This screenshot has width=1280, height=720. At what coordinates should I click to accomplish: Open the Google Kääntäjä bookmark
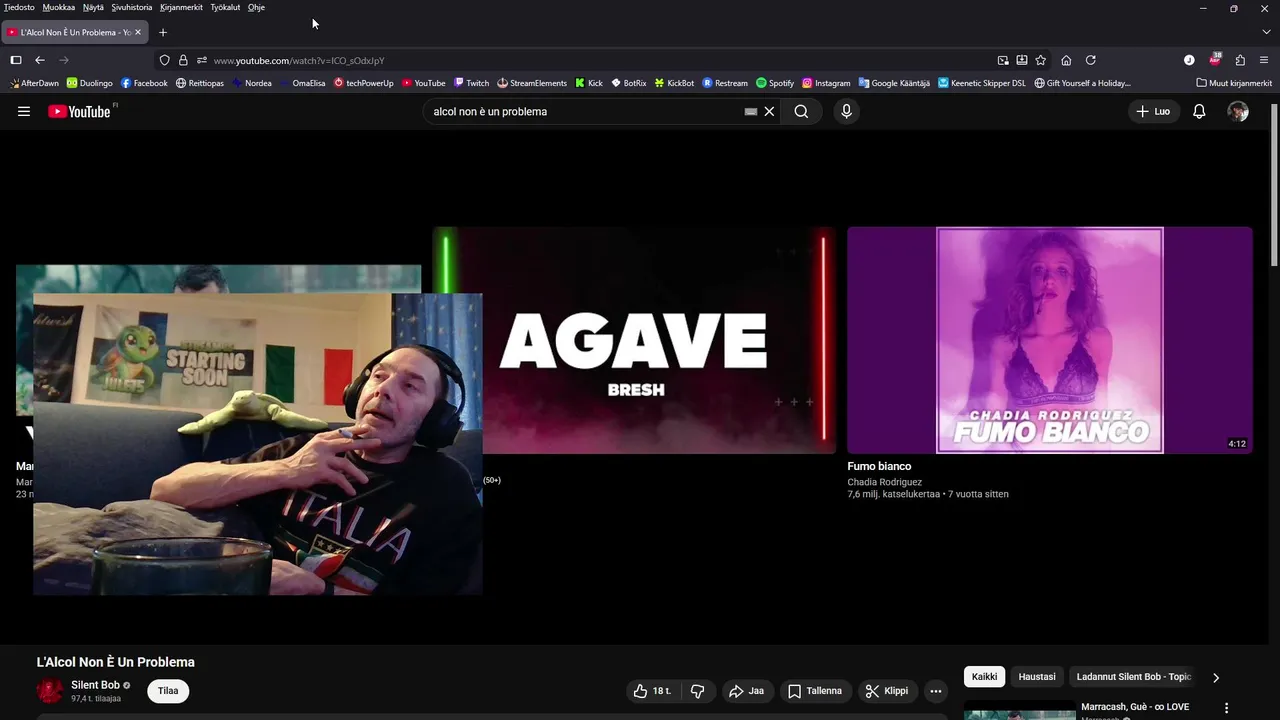click(x=894, y=83)
